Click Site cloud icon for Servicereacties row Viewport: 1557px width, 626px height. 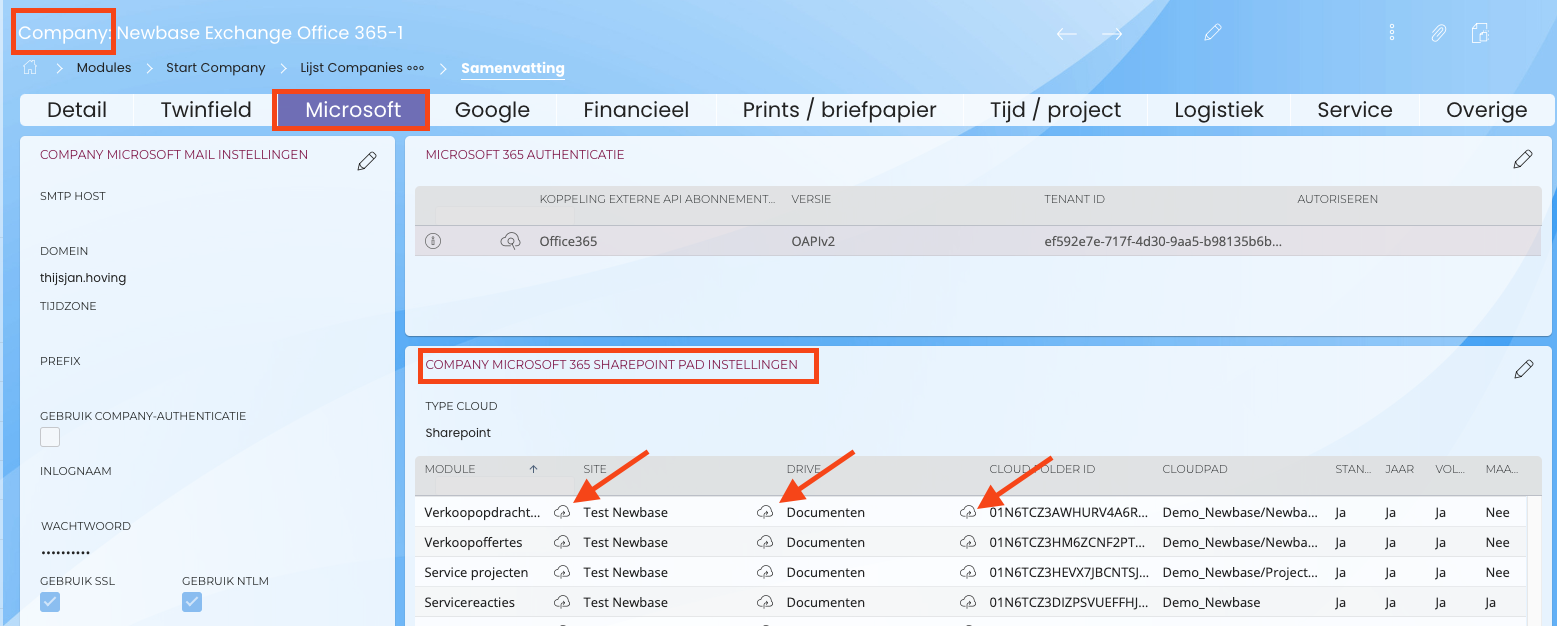(x=562, y=602)
